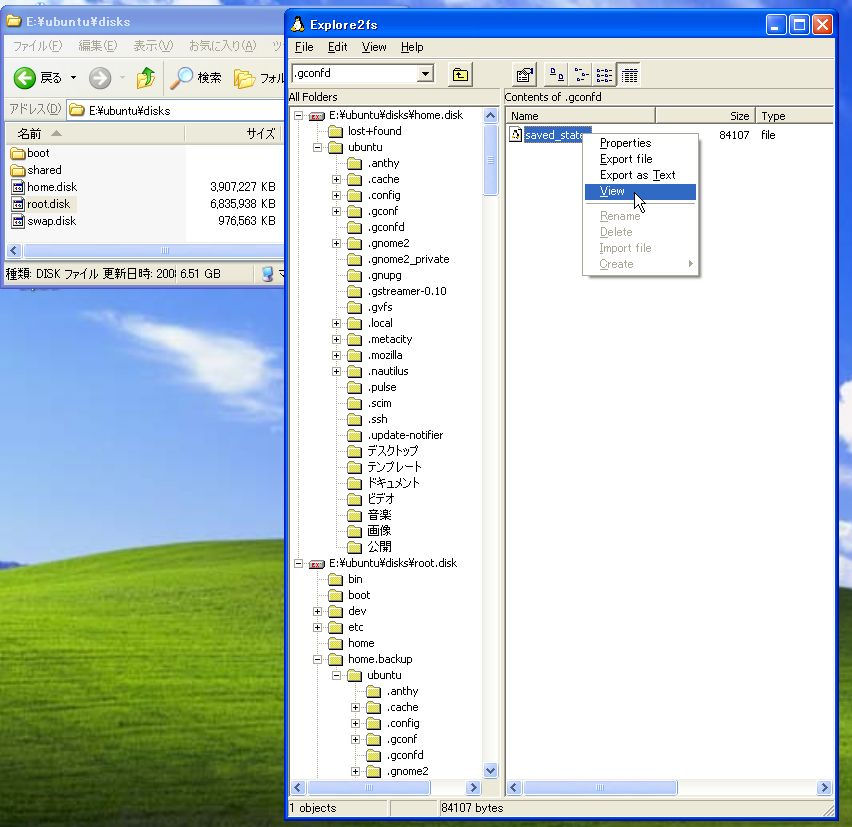Screen dimensions: 852x827
Task: Select the home.disk file icon in Explorer window
Action: point(18,187)
